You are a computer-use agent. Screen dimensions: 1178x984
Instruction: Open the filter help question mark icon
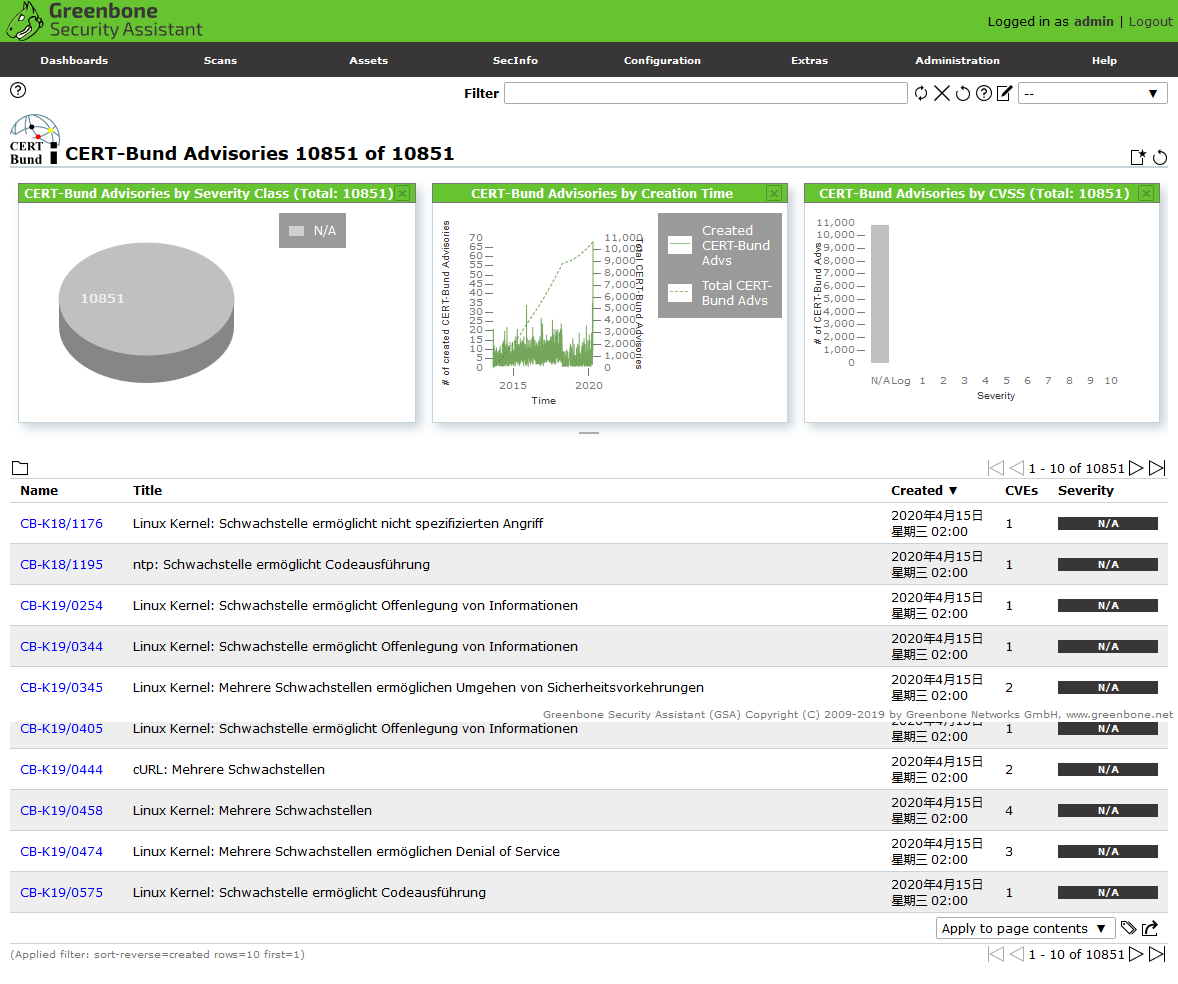(x=983, y=94)
